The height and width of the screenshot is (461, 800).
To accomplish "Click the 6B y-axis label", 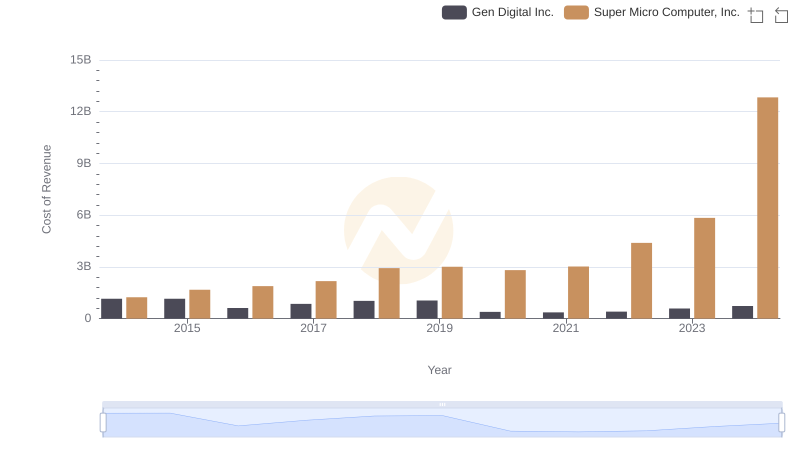I will 84,215.
